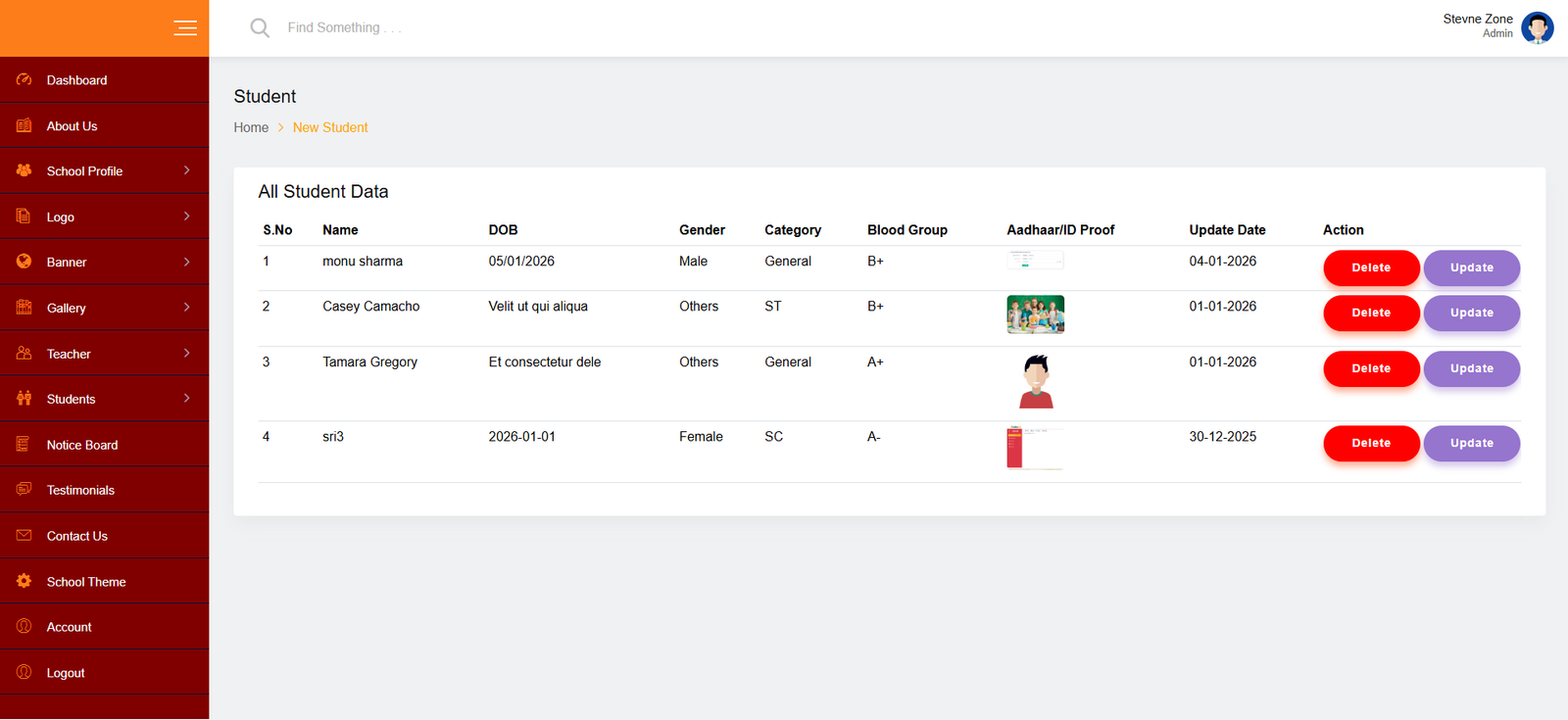This screenshot has width=1568, height=720.
Task: Open the Notice Board menu item
Action: (104, 445)
